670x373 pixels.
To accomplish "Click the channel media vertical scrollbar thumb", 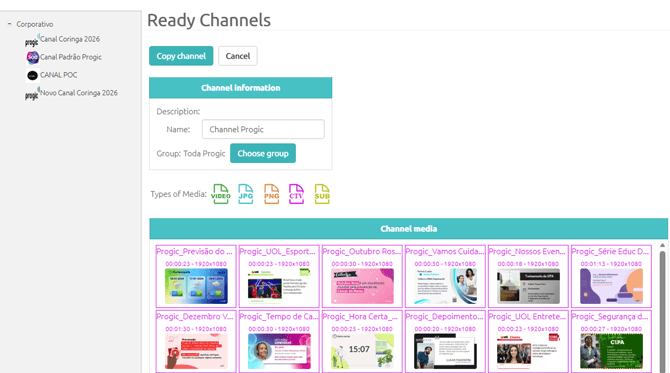I will (662, 312).
